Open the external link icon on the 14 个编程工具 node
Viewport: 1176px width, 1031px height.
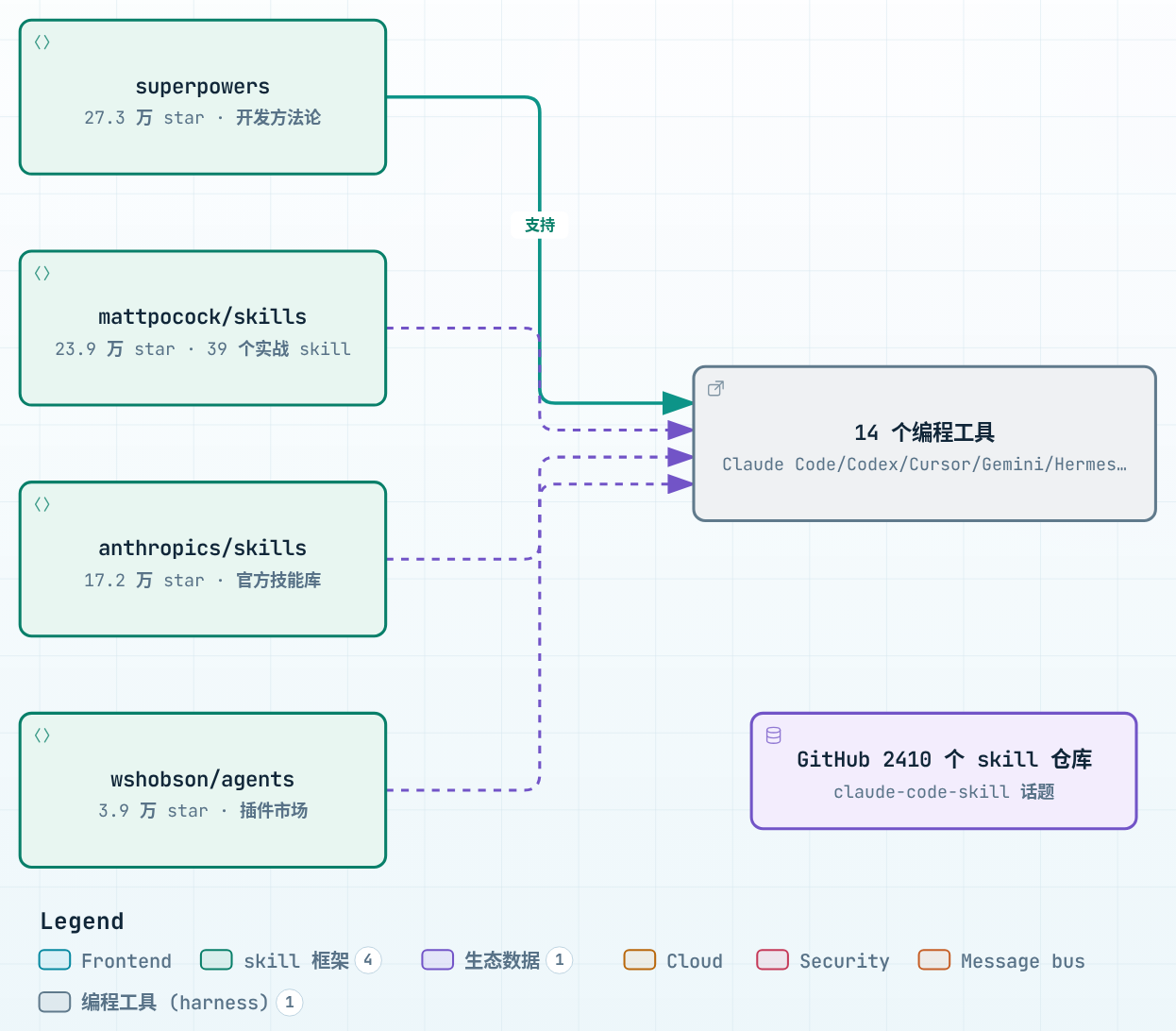715,389
